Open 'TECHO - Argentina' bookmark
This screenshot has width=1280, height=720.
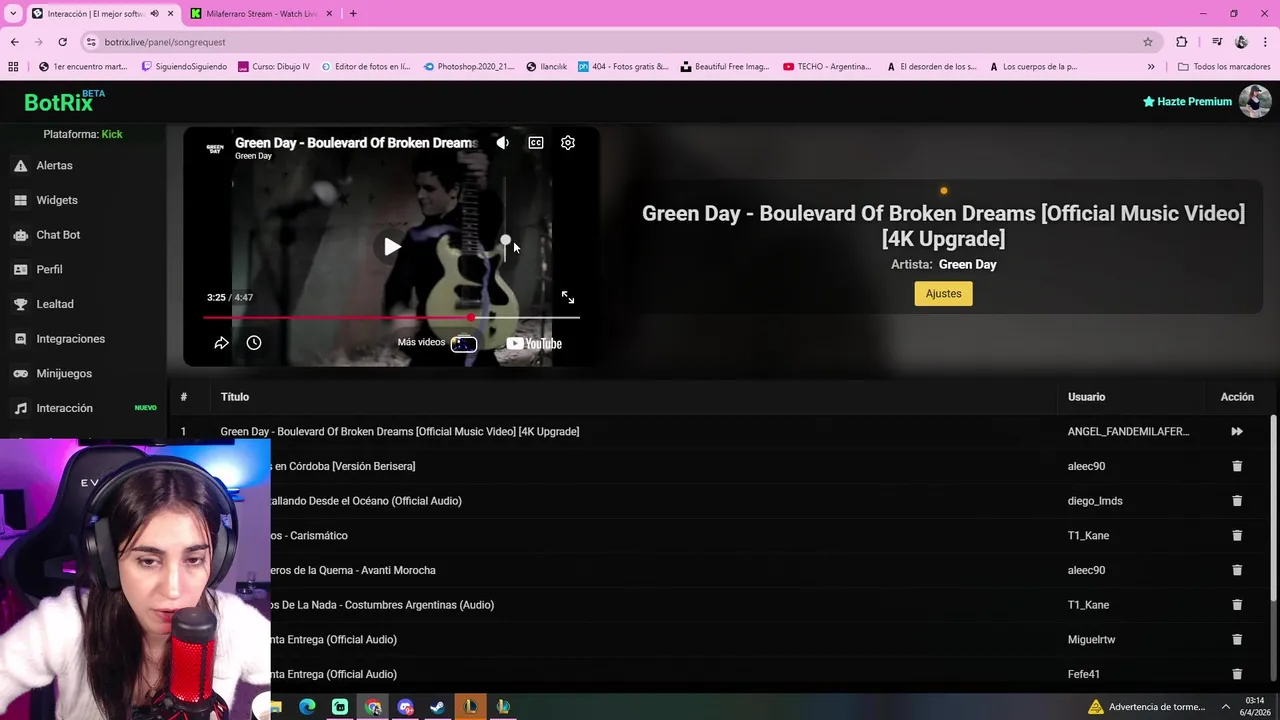click(x=827, y=67)
